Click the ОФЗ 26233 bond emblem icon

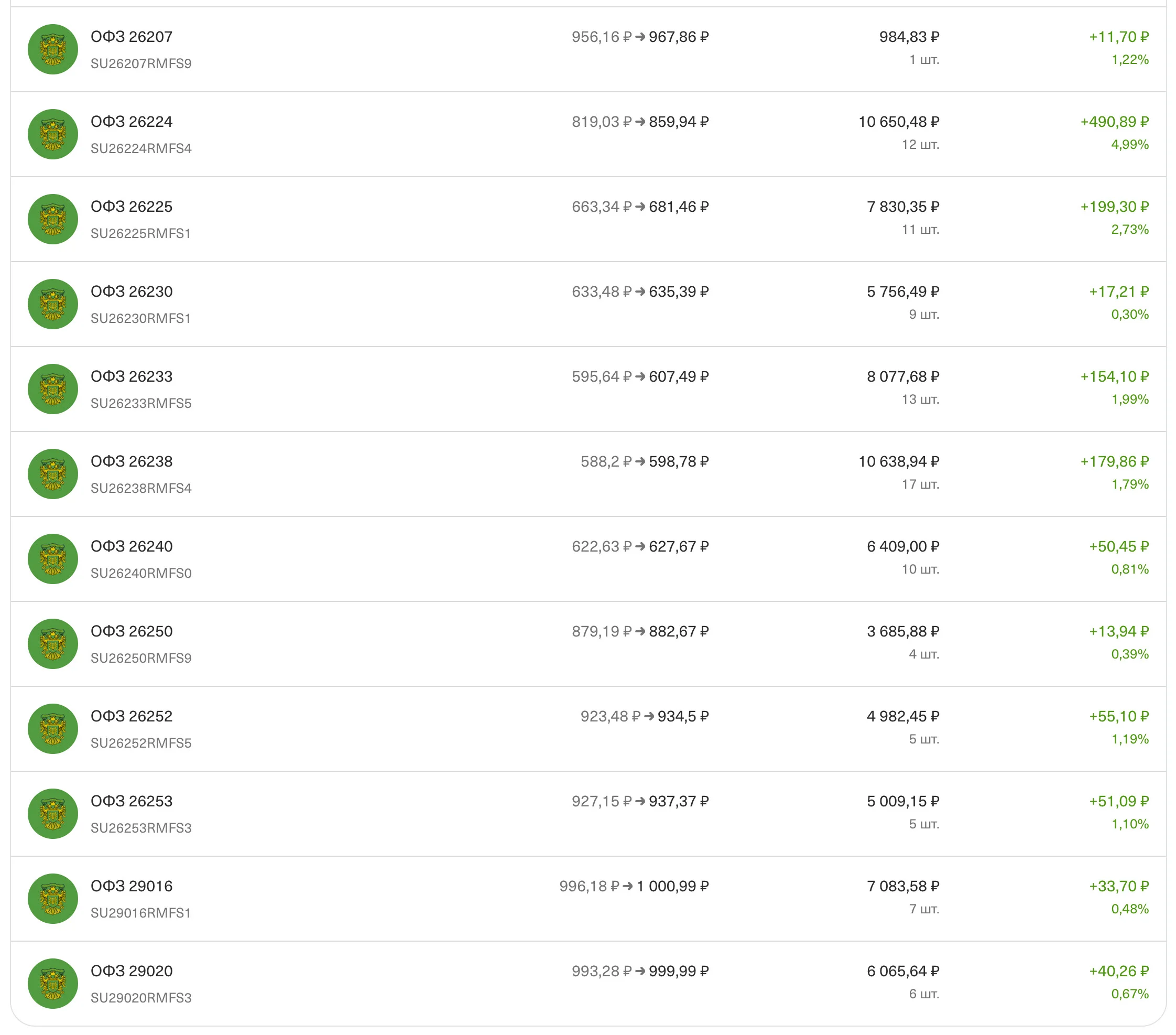[x=53, y=389]
